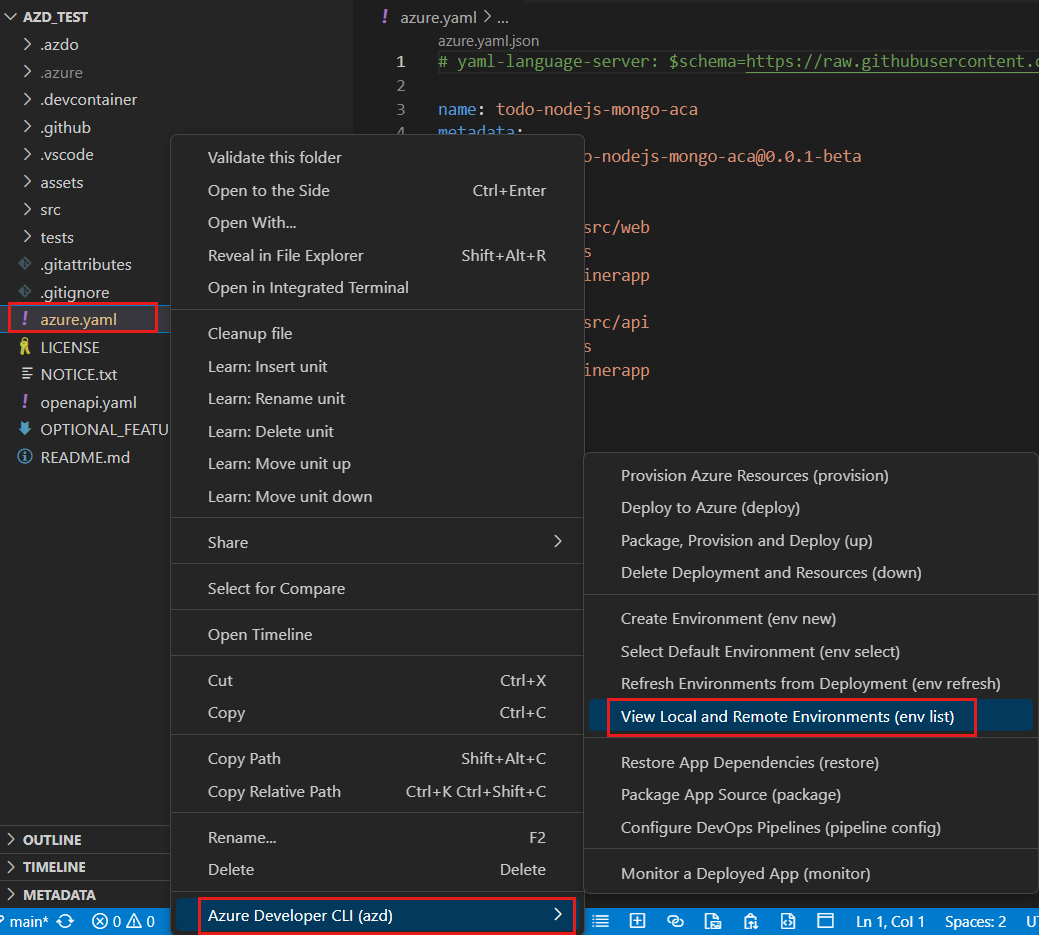
Task: Open the .gitignore file
Action: coord(74,292)
